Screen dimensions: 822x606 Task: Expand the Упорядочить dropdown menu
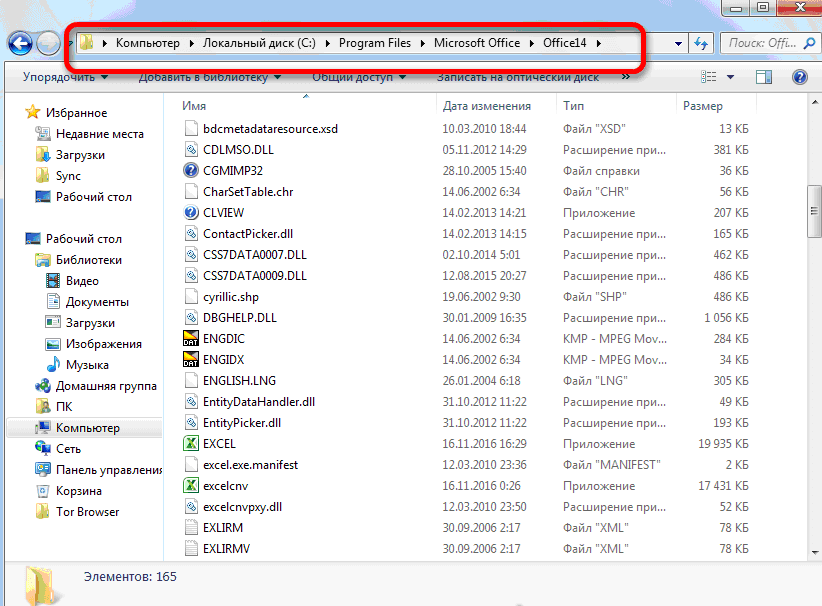pos(65,77)
